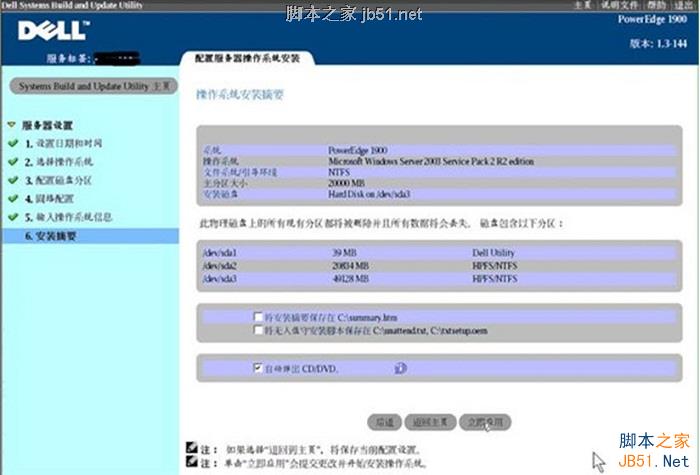Click the Dell logo in the header
Screen dimensions: 700x475
(x=54, y=30)
